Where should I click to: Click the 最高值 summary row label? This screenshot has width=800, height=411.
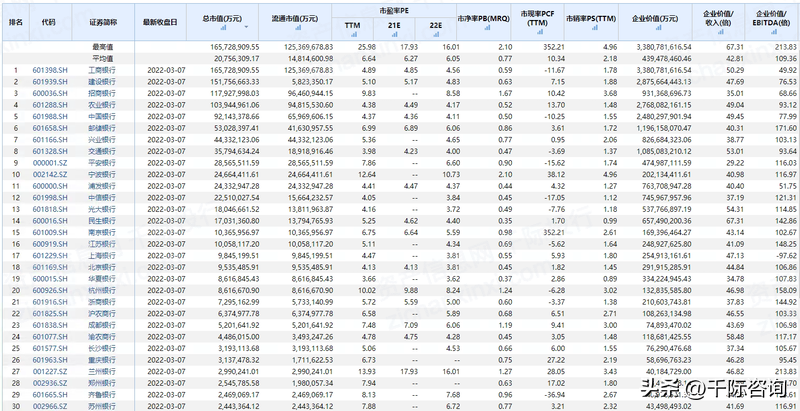102,47
